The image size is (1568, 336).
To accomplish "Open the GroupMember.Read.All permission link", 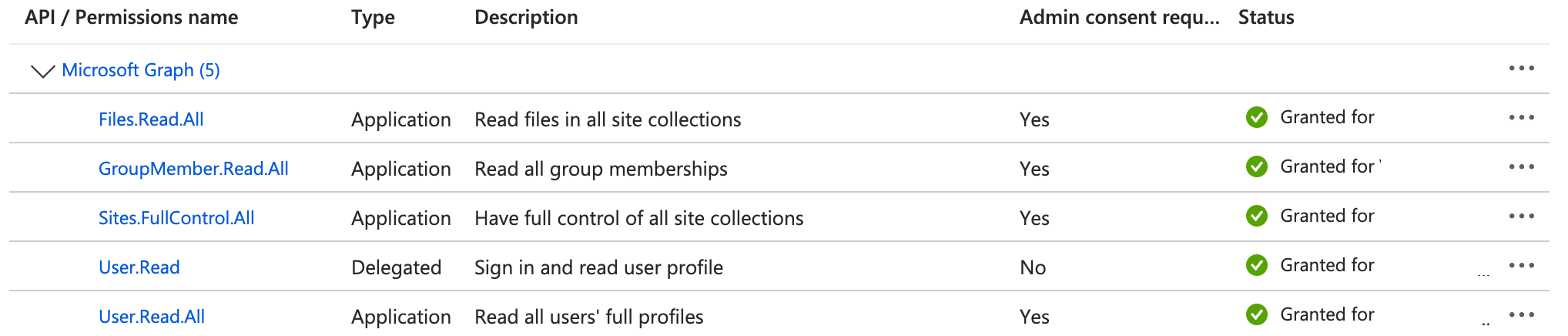I will tap(193, 169).
